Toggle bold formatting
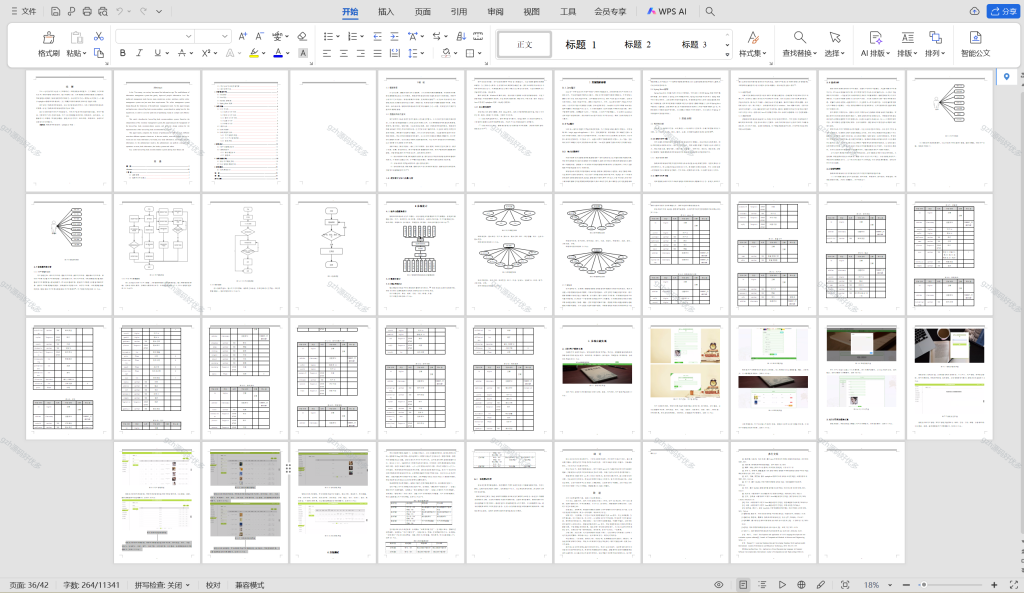 point(122,53)
